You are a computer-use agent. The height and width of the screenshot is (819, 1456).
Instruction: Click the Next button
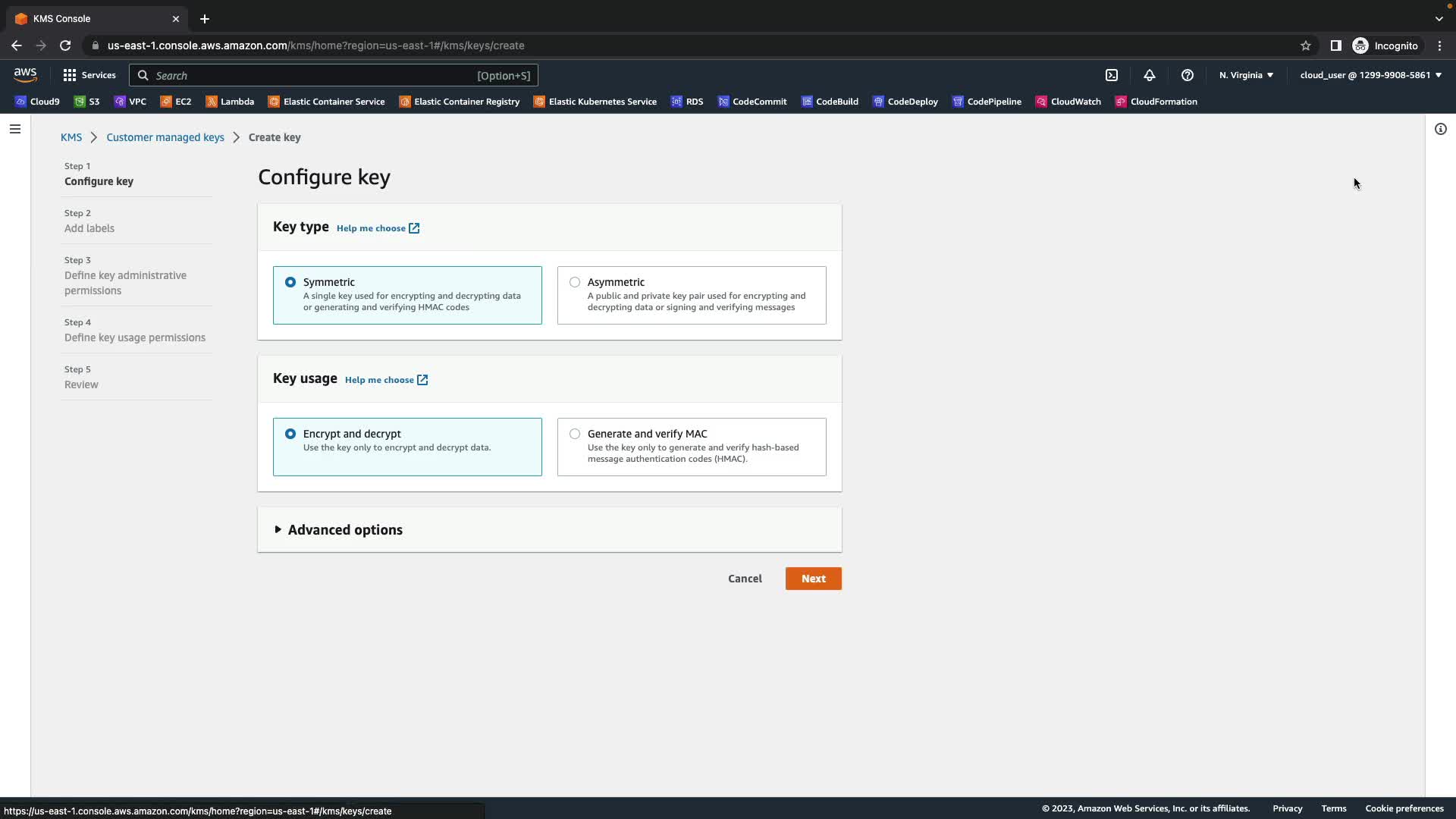(x=813, y=579)
